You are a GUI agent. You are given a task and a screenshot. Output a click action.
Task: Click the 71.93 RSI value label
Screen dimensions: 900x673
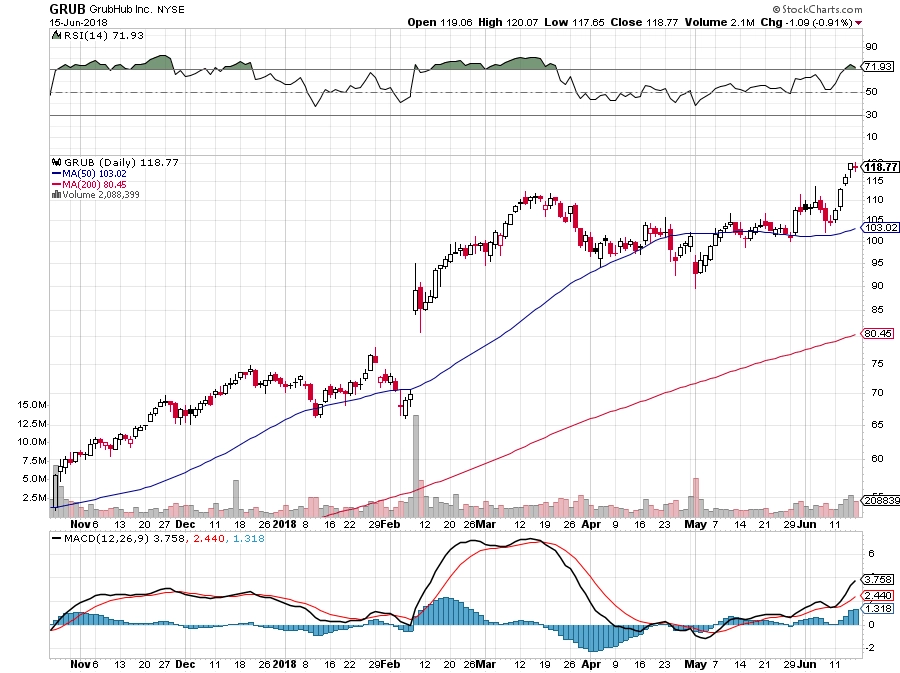coord(878,67)
